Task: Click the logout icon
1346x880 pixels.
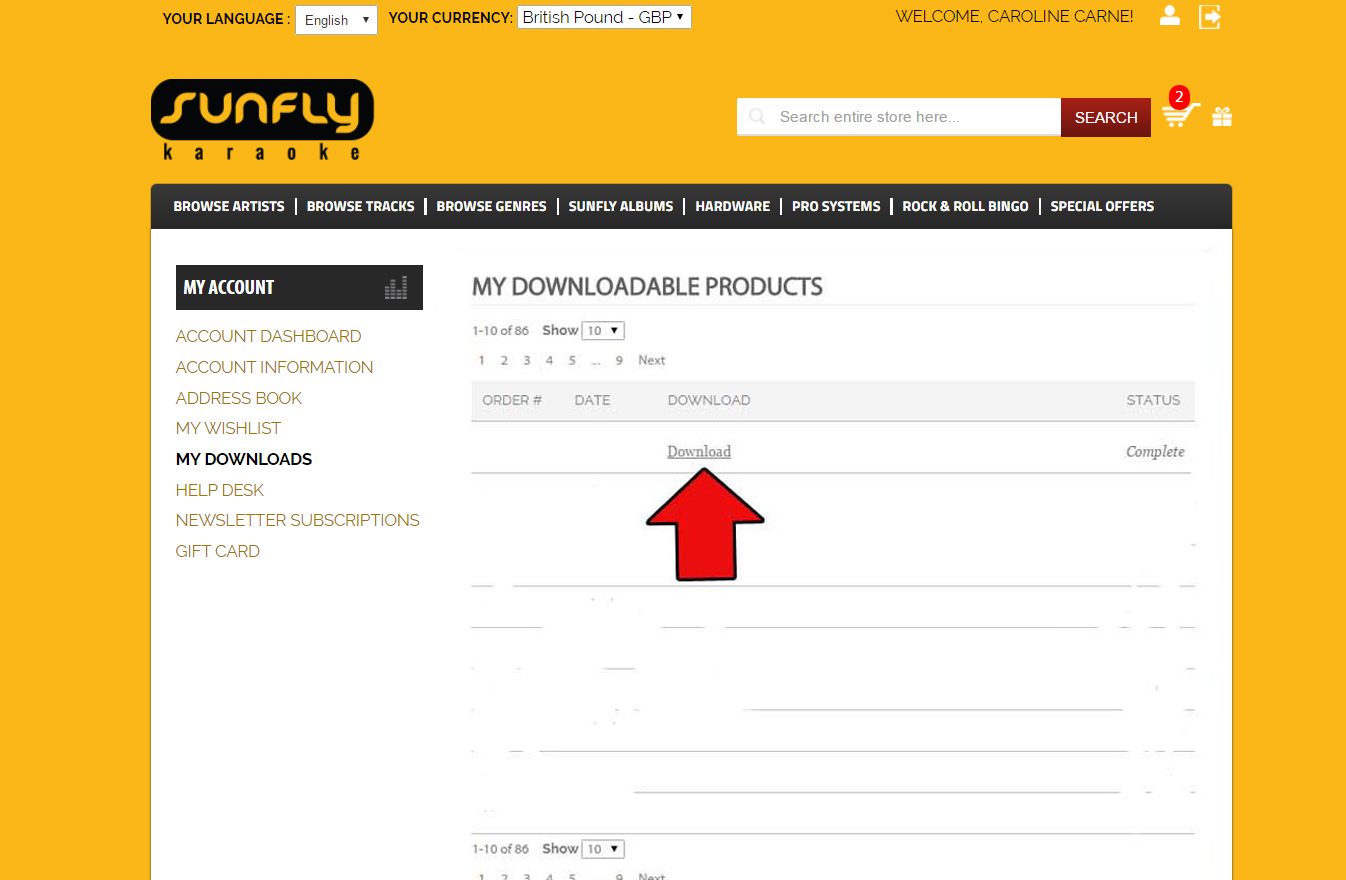Action: 1210,16
